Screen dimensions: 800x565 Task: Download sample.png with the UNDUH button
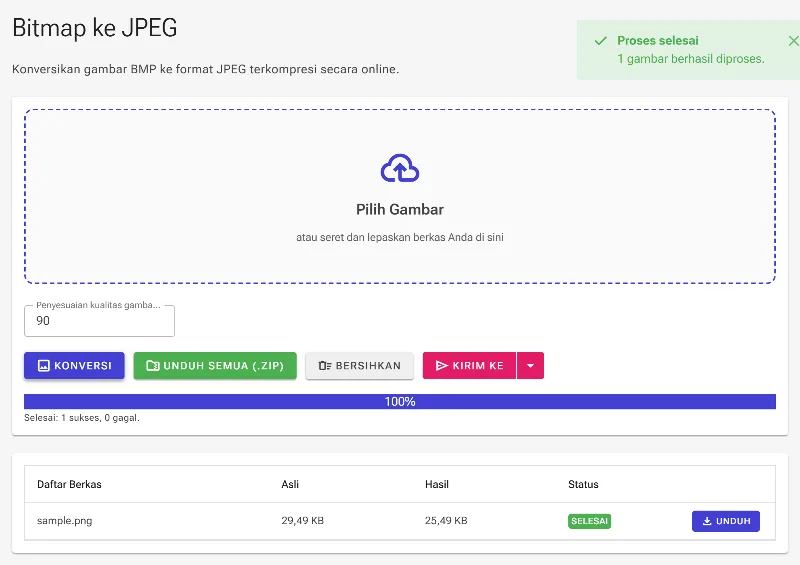726,521
